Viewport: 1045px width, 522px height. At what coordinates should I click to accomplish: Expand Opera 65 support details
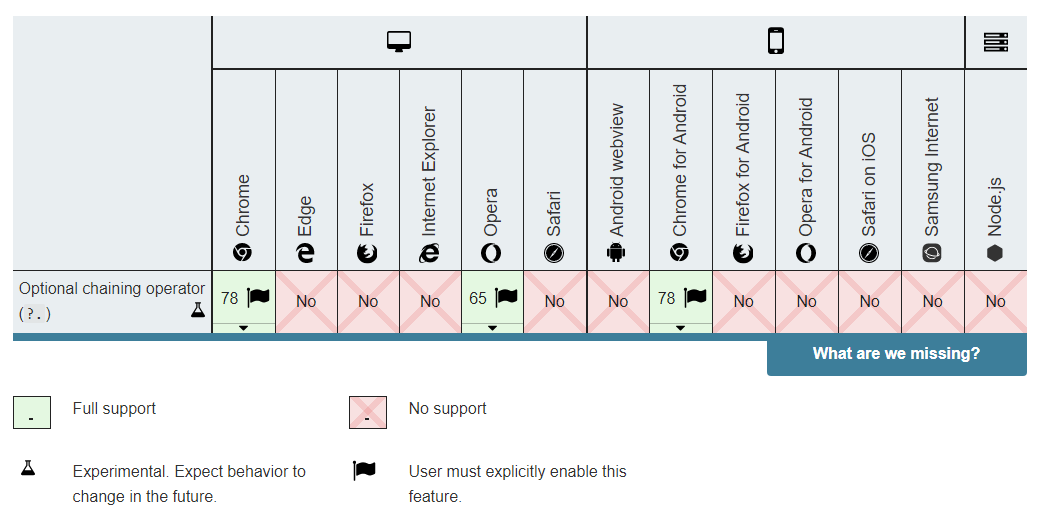pyautogui.click(x=492, y=328)
